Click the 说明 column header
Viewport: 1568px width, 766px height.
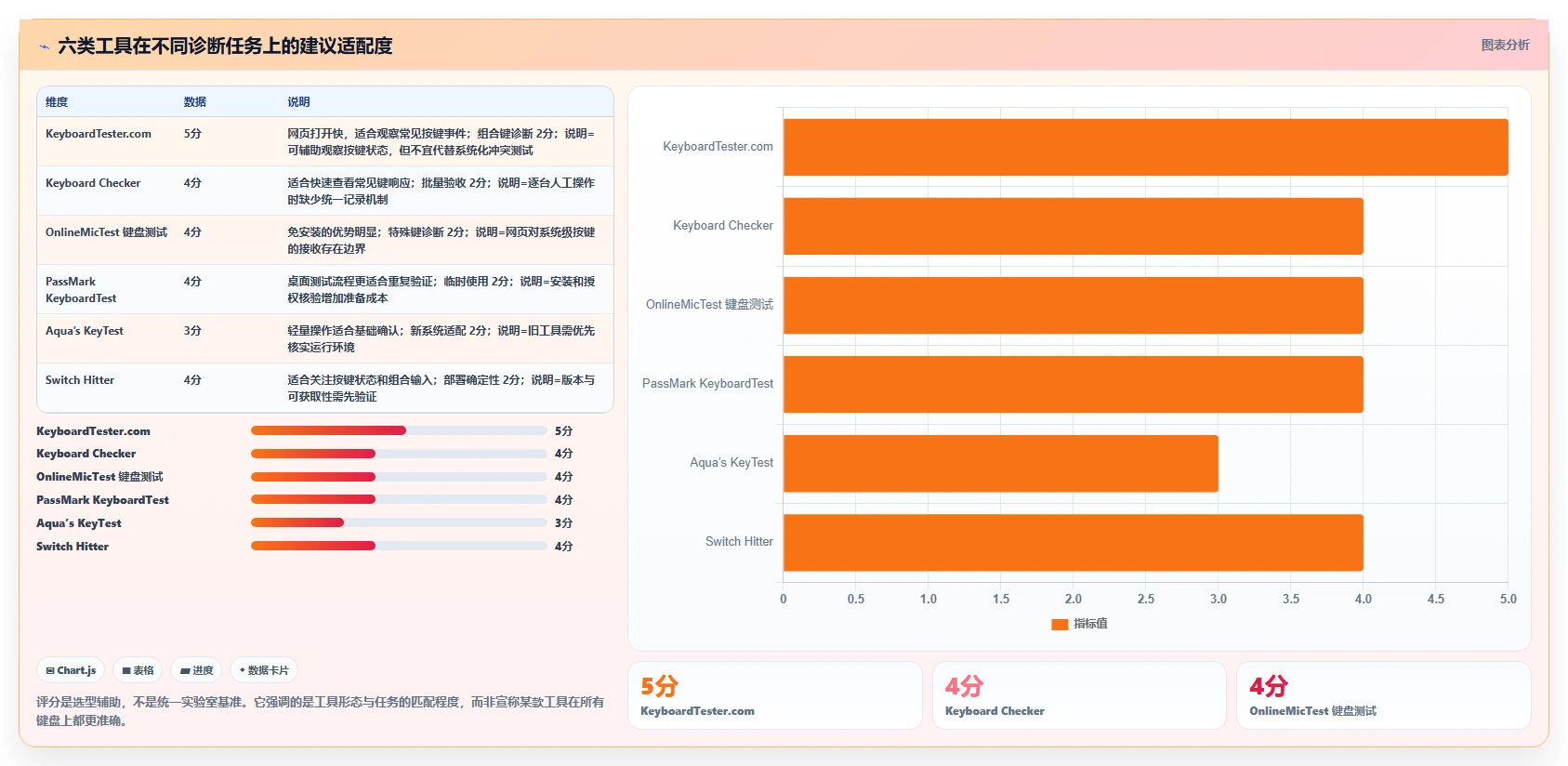tap(298, 102)
